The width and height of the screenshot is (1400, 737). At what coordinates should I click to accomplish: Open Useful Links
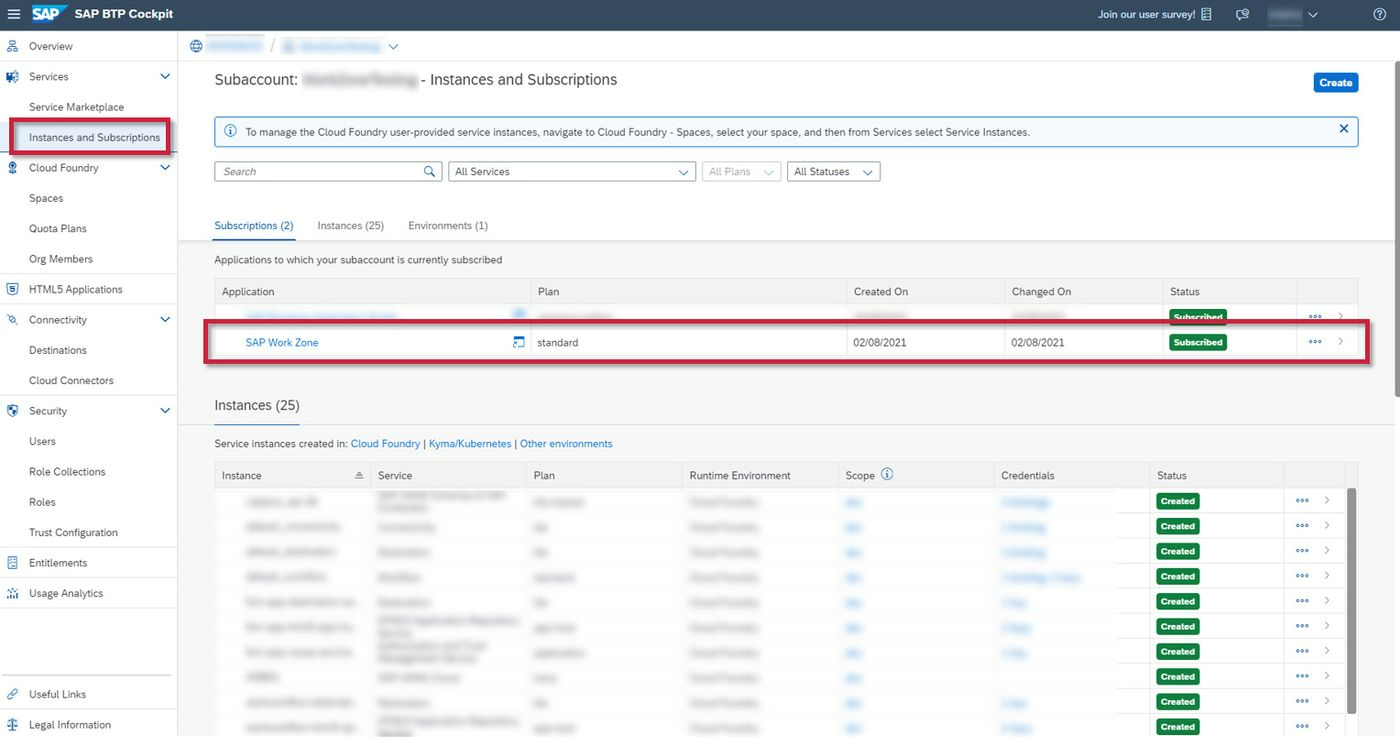coord(58,694)
